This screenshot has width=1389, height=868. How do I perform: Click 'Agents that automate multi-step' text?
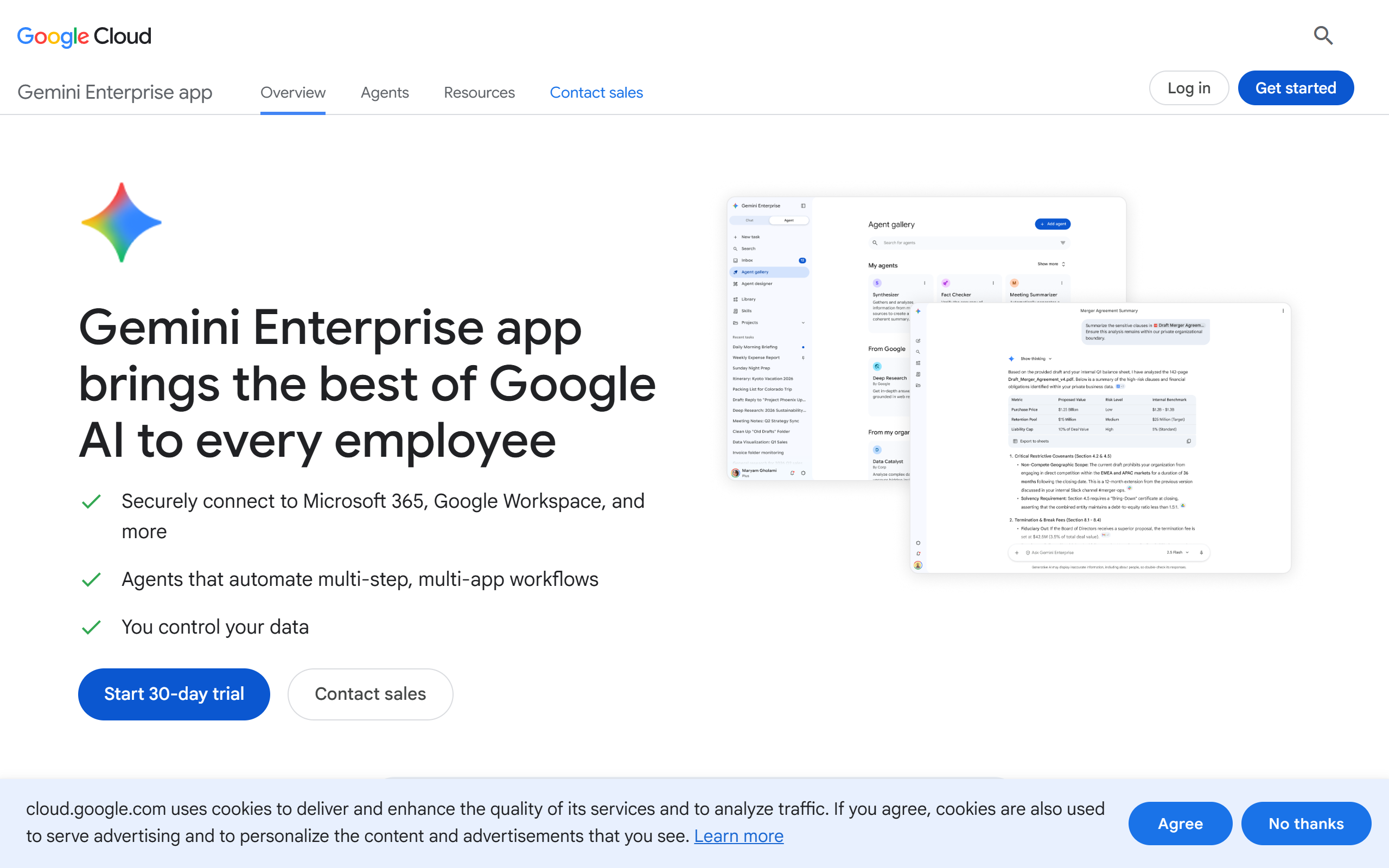[360, 579]
